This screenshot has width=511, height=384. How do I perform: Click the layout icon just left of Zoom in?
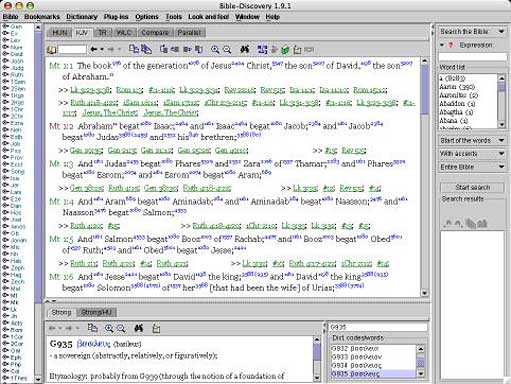pos(199,50)
